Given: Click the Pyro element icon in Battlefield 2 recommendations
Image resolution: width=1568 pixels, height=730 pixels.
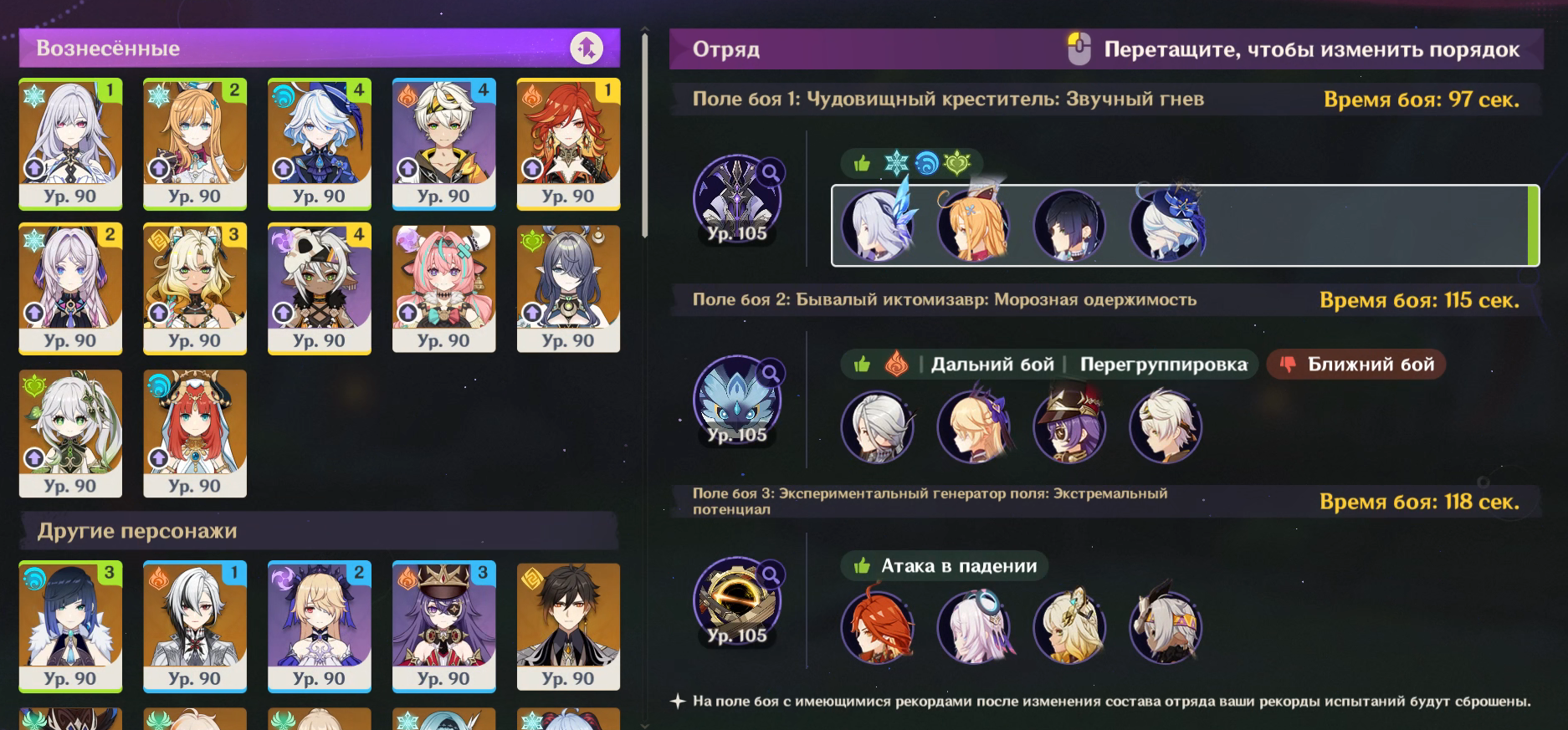Looking at the screenshot, I should pyautogui.click(x=896, y=365).
